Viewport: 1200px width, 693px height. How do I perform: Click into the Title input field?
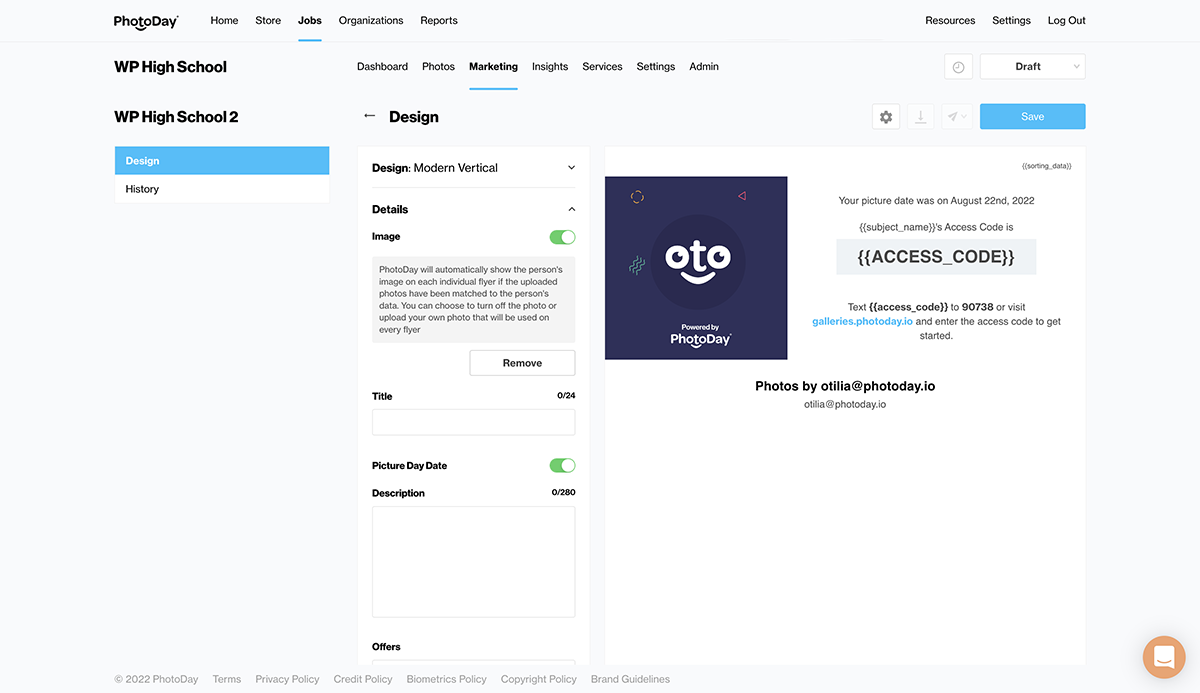(x=474, y=422)
